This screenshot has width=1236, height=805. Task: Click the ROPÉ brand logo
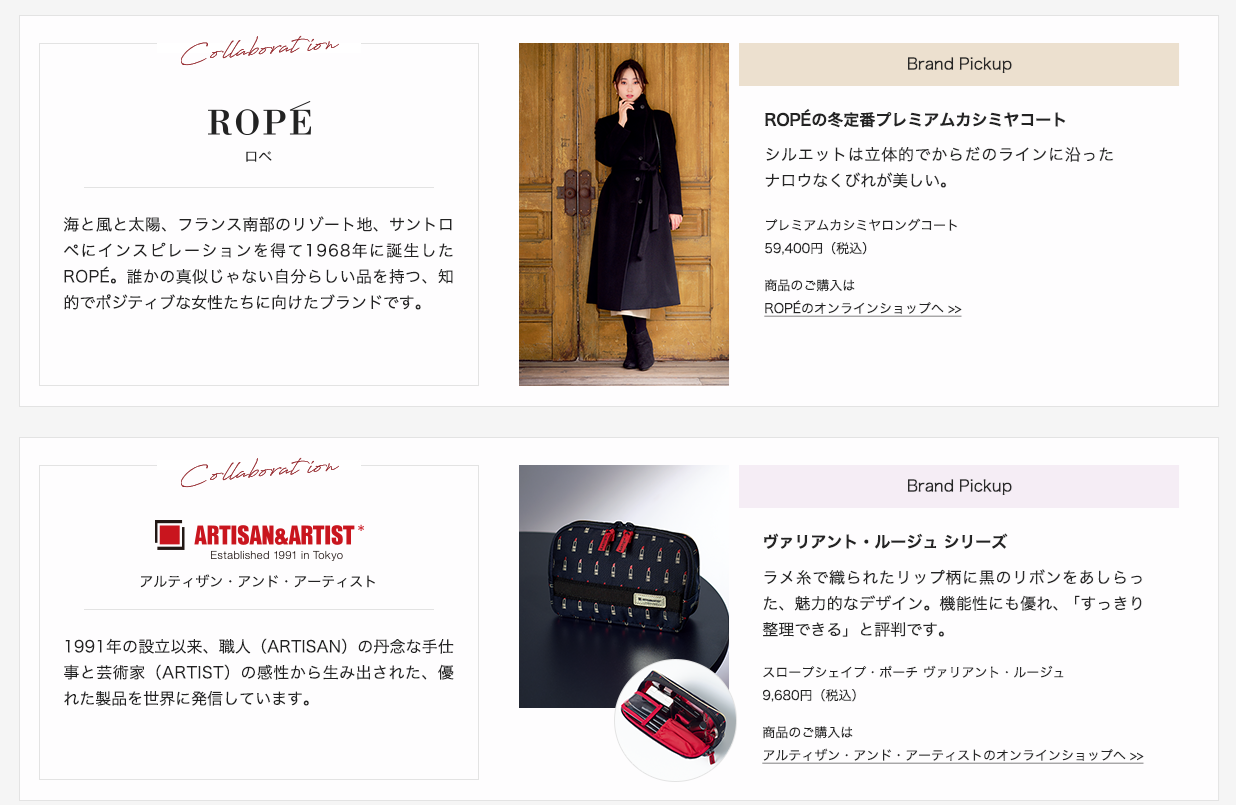[x=260, y=120]
